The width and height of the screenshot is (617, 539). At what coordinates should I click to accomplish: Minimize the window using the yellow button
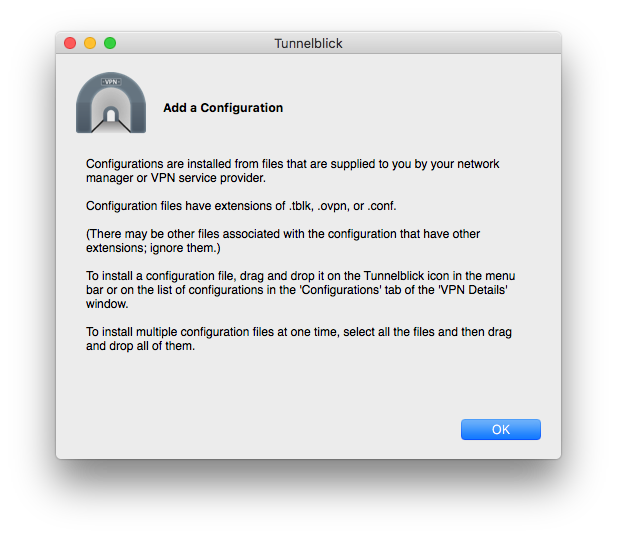(x=90, y=43)
